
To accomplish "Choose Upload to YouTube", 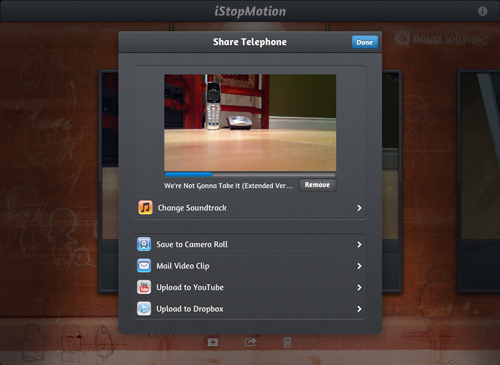I will [250, 287].
